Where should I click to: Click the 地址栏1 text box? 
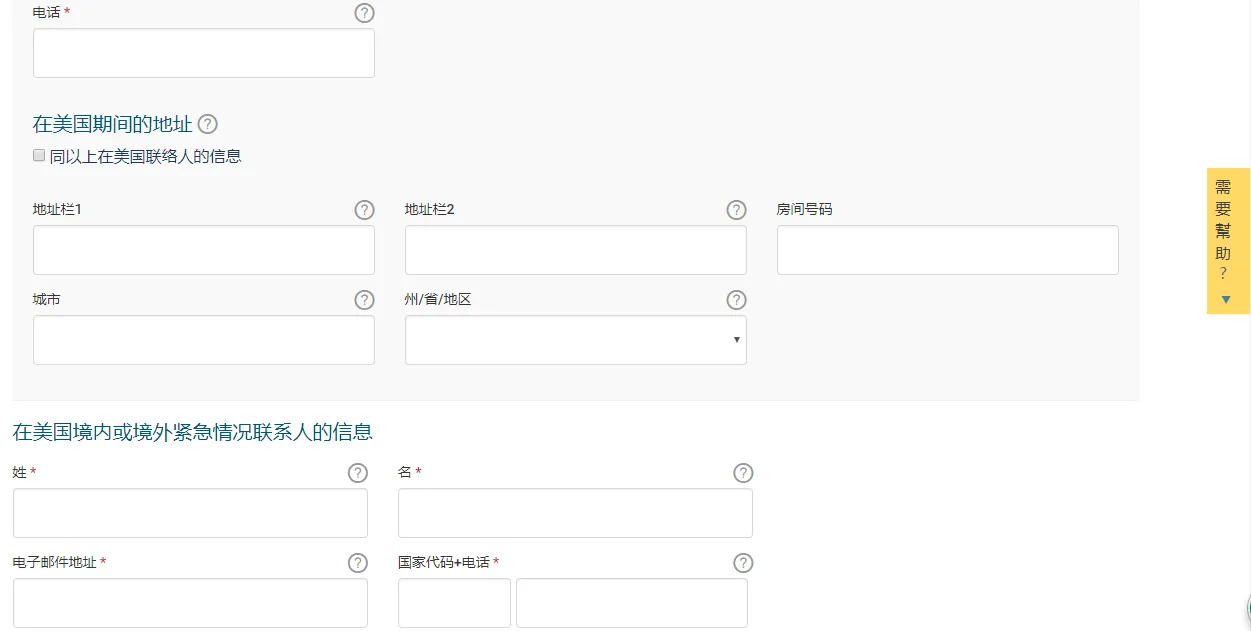tap(204, 250)
